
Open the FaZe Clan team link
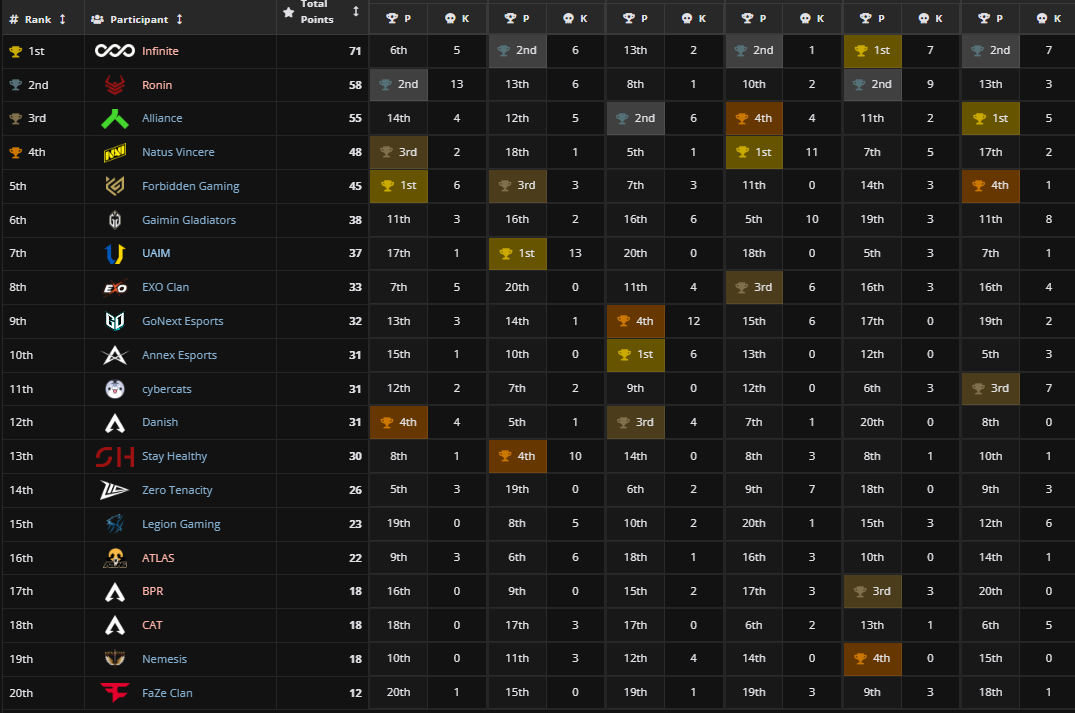point(167,693)
